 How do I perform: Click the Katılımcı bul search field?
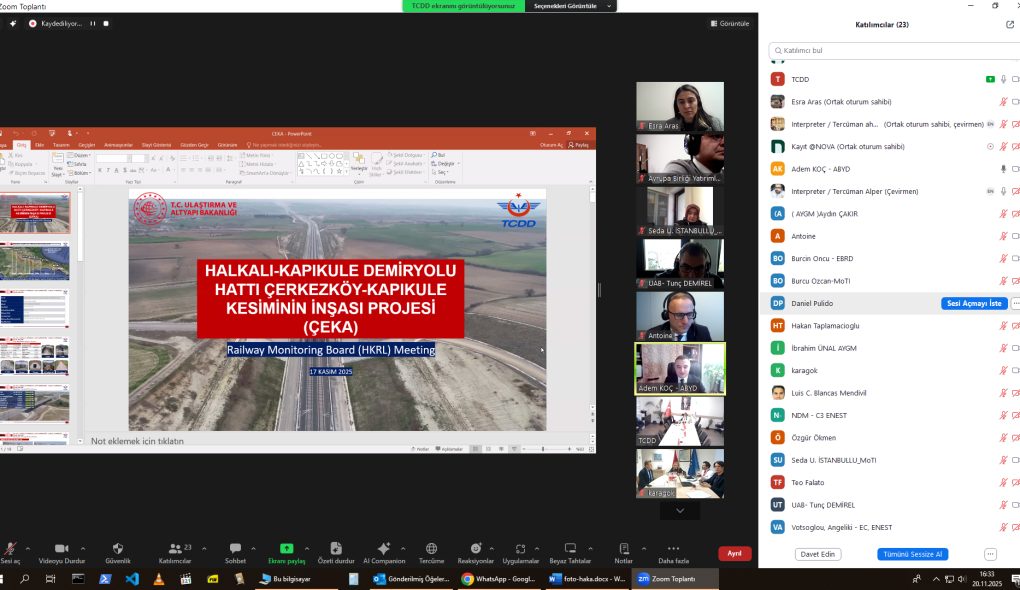click(x=890, y=50)
